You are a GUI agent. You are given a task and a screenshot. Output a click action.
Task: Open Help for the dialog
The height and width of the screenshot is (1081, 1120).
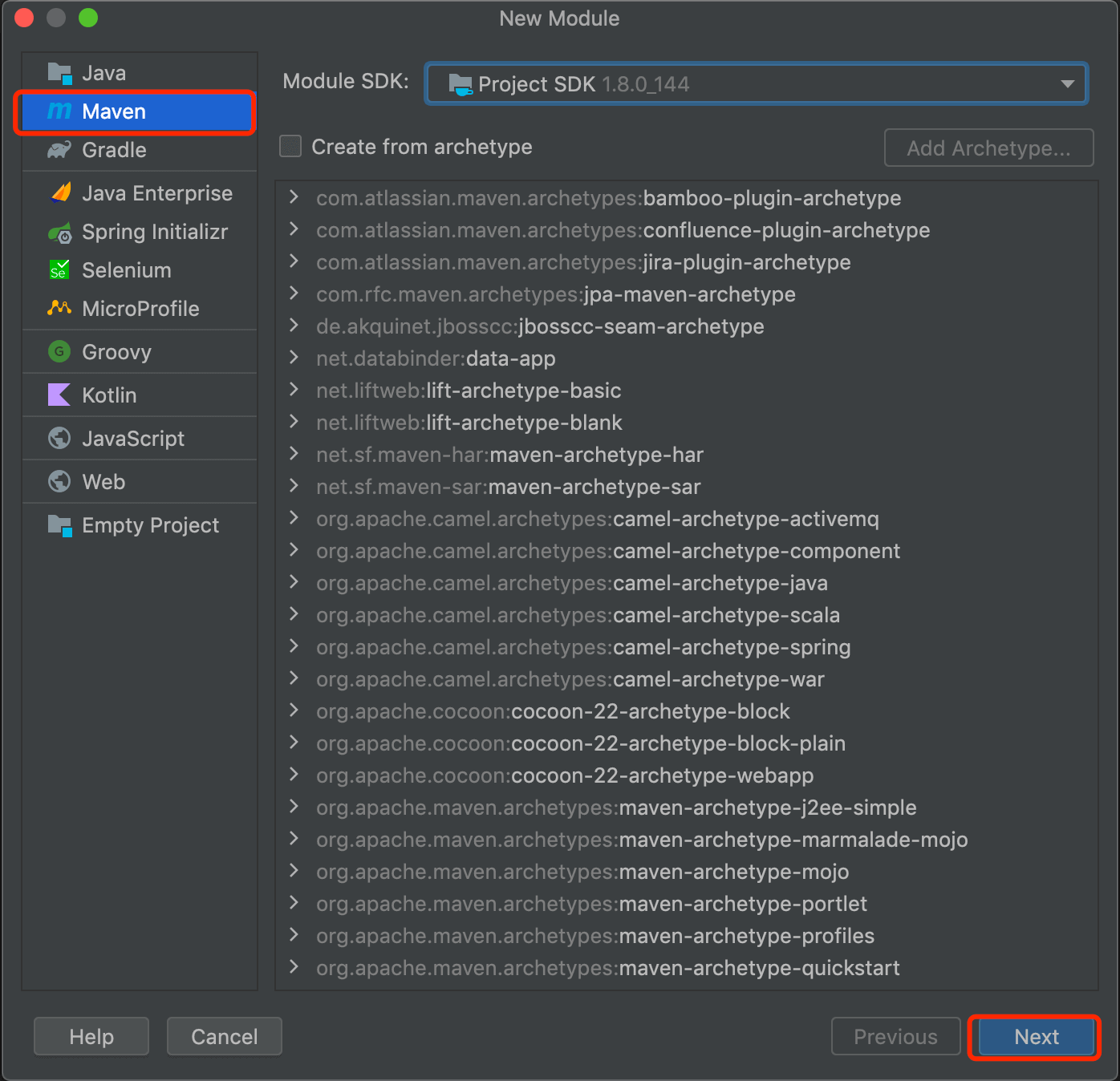(91, 1037)
